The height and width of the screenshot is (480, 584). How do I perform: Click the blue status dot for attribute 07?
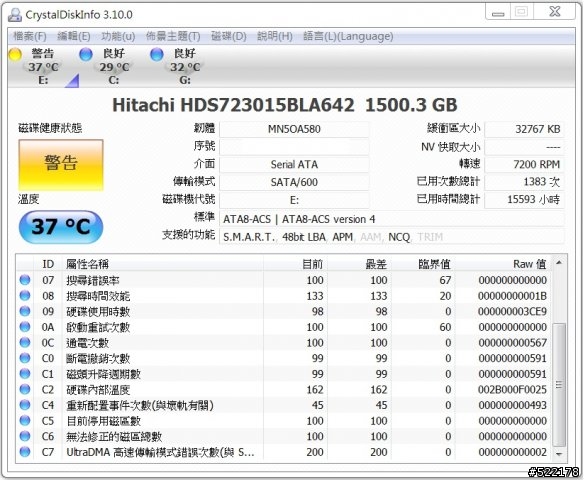pos(25,280)
